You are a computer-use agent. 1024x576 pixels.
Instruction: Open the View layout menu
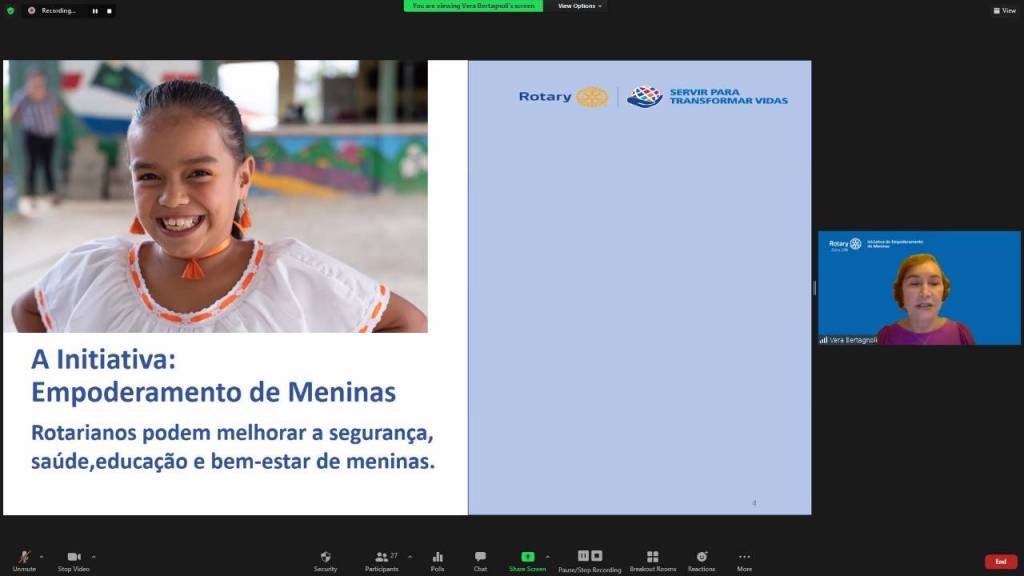pyautogui.click(x=1004, y=10)
